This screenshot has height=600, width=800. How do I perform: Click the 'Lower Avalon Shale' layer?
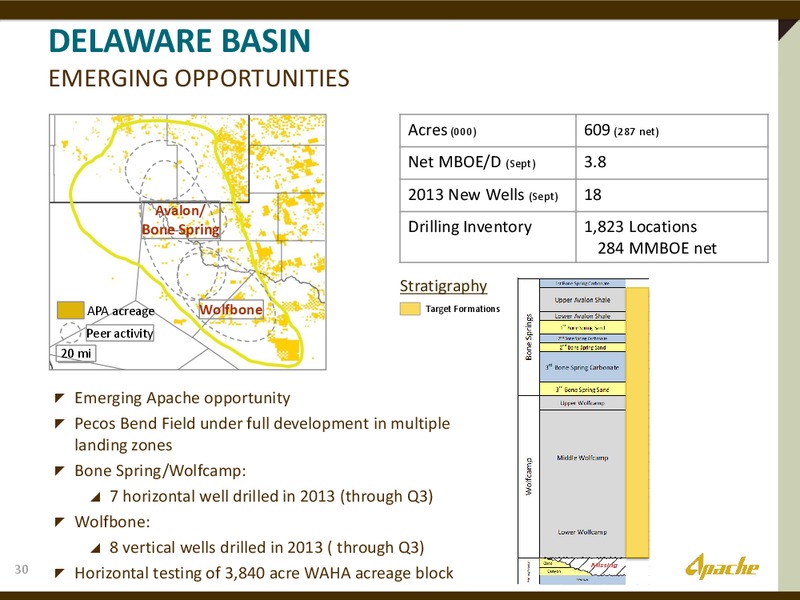(x=582, y=316)
